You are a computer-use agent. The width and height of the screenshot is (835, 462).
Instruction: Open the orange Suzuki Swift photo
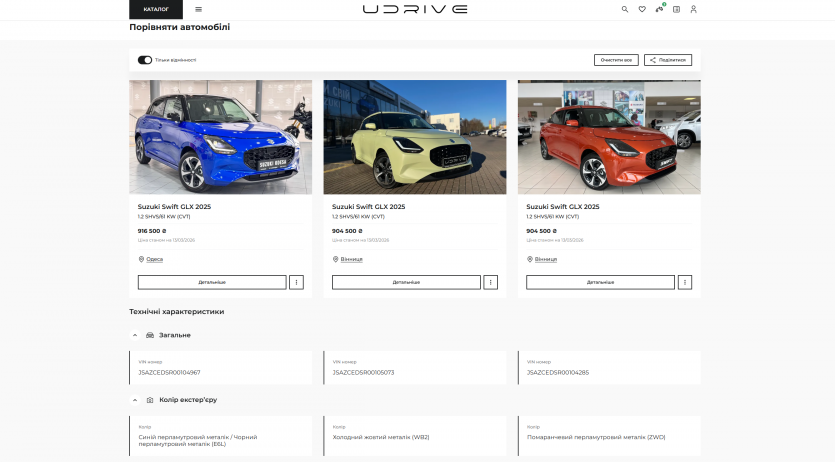click(608, 137)
